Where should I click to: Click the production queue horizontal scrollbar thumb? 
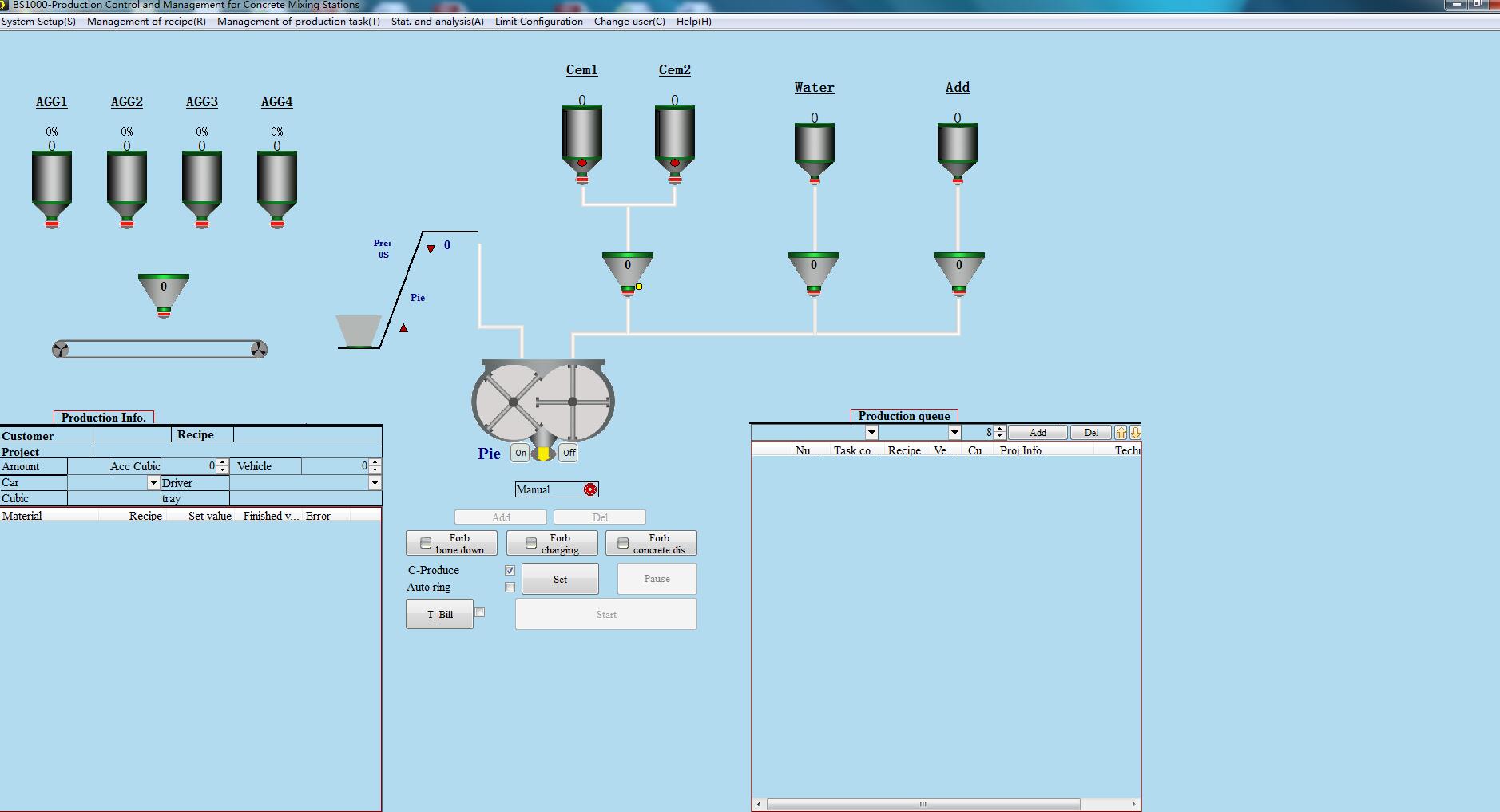[923, 804]
